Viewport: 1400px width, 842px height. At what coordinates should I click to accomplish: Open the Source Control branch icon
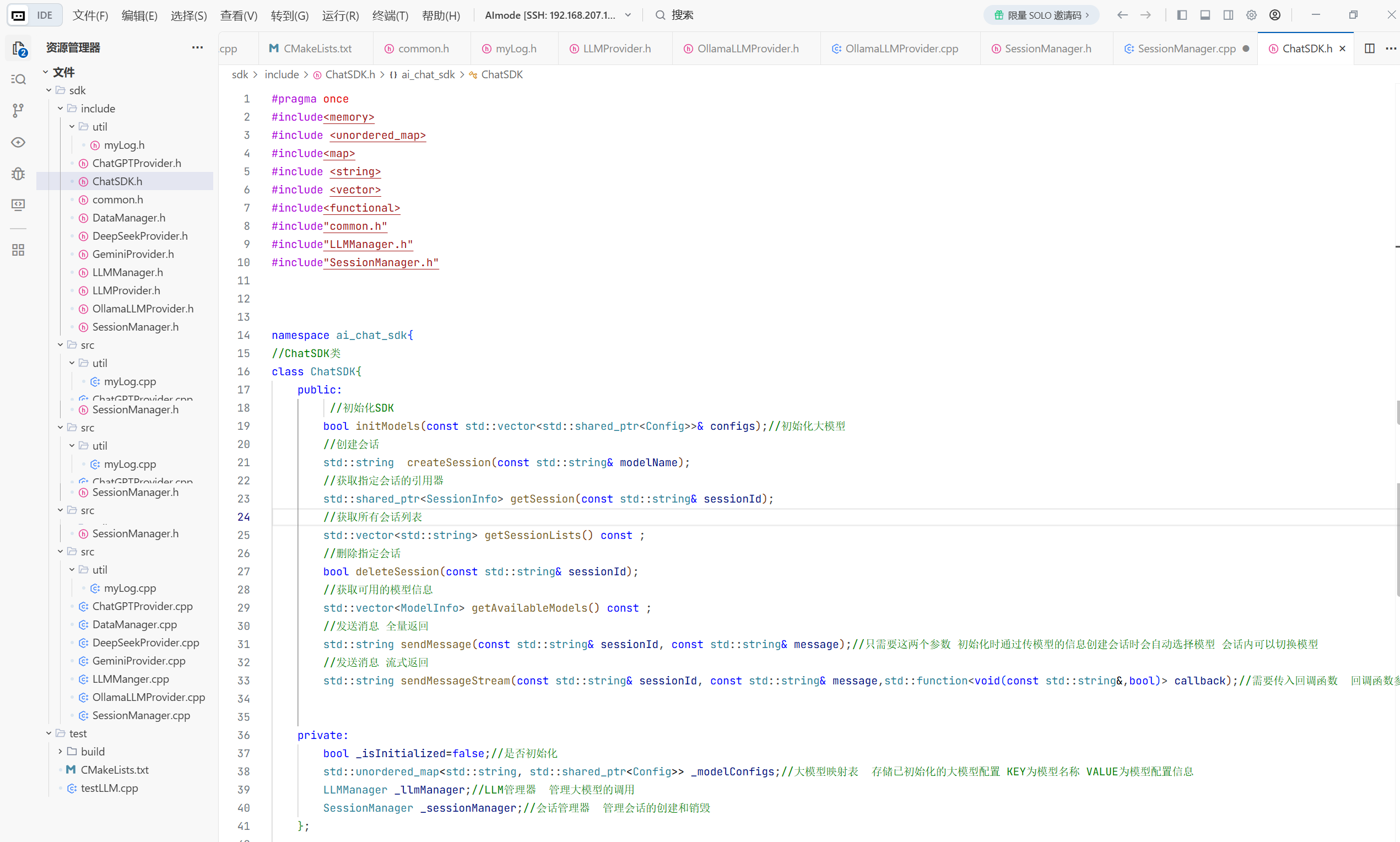(x=19, y=111)
